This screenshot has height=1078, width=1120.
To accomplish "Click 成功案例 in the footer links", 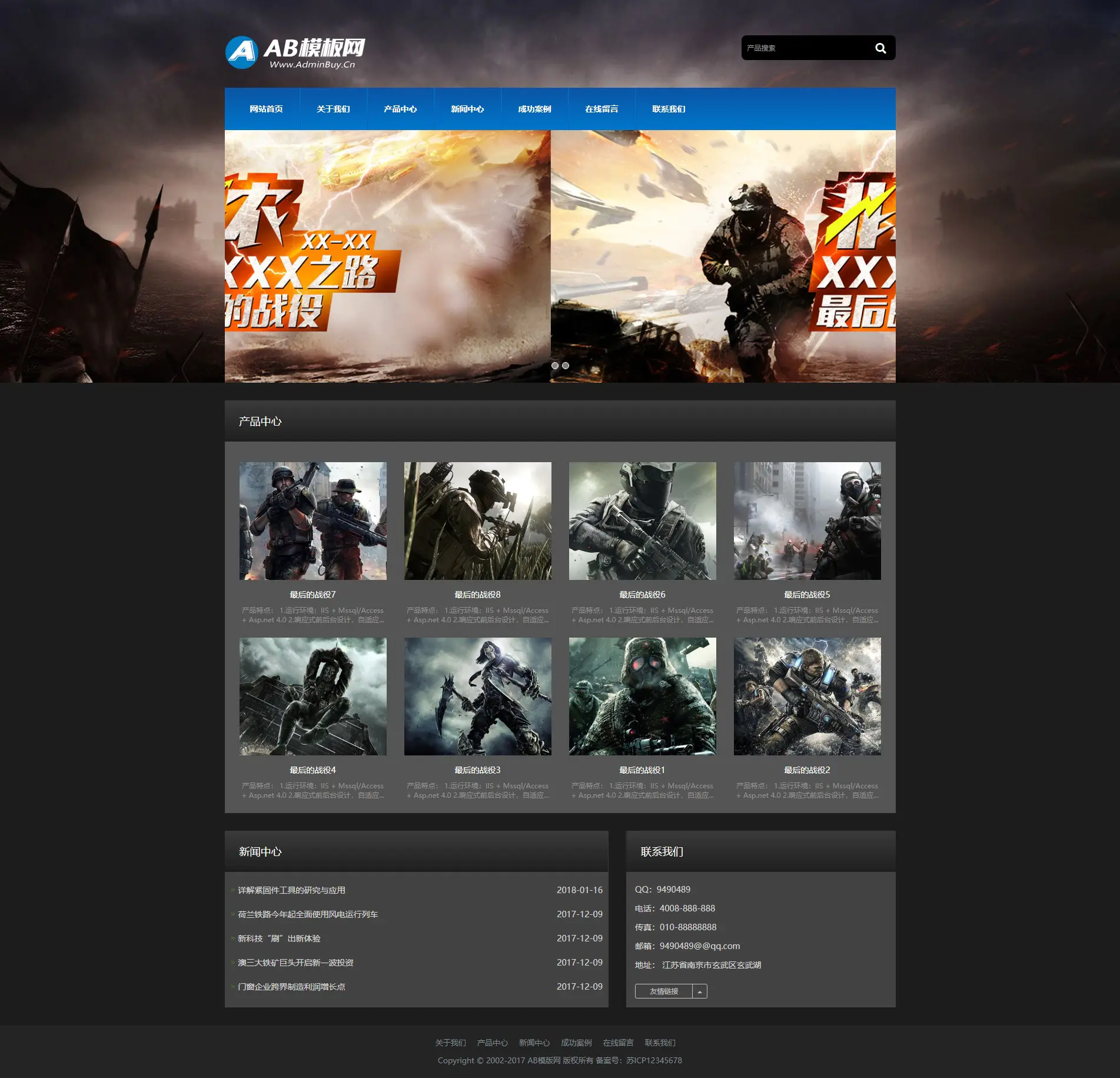I will tap(576, 1043).
